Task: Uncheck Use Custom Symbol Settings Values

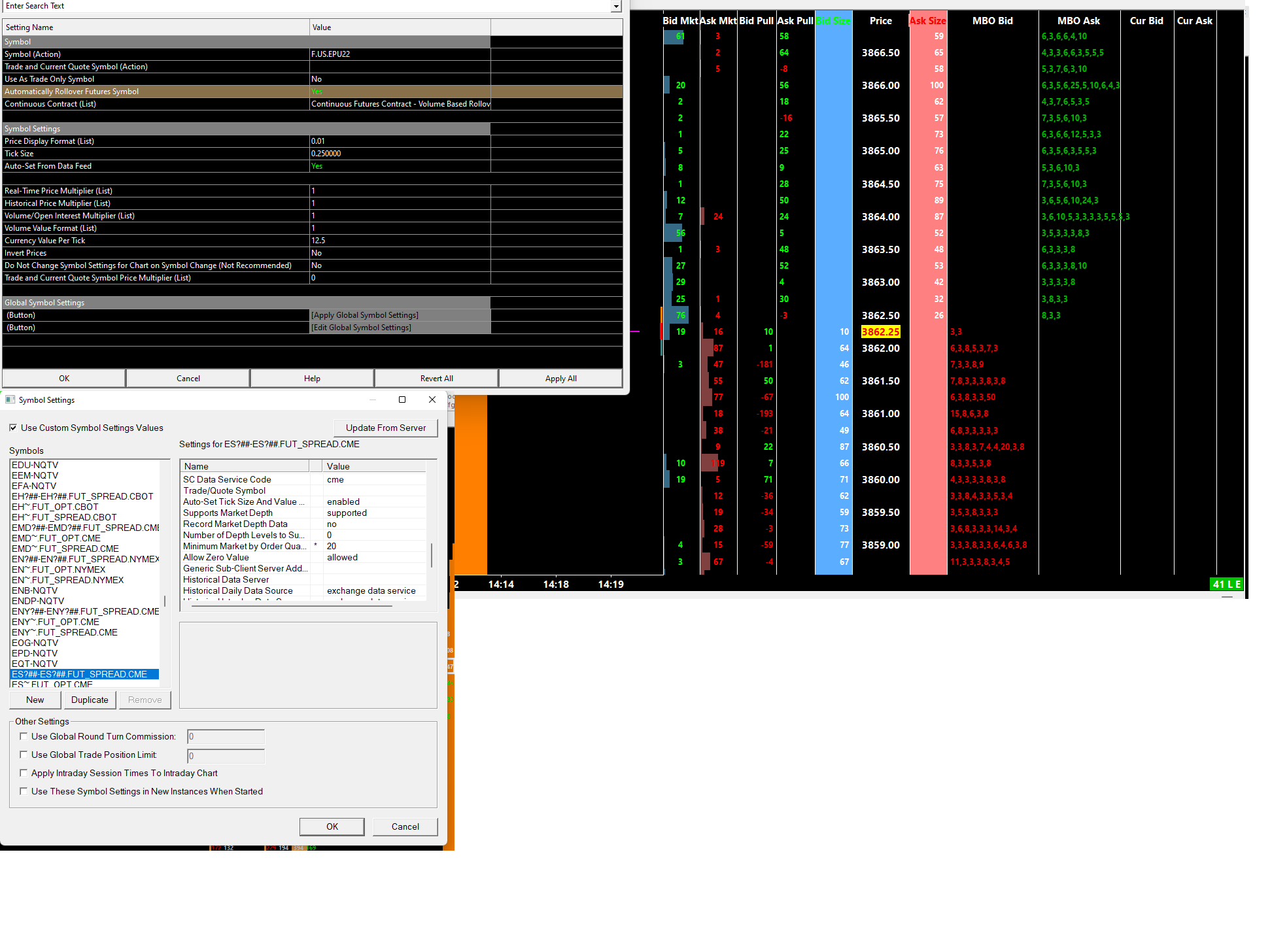Action: click(x=13, y=428)
